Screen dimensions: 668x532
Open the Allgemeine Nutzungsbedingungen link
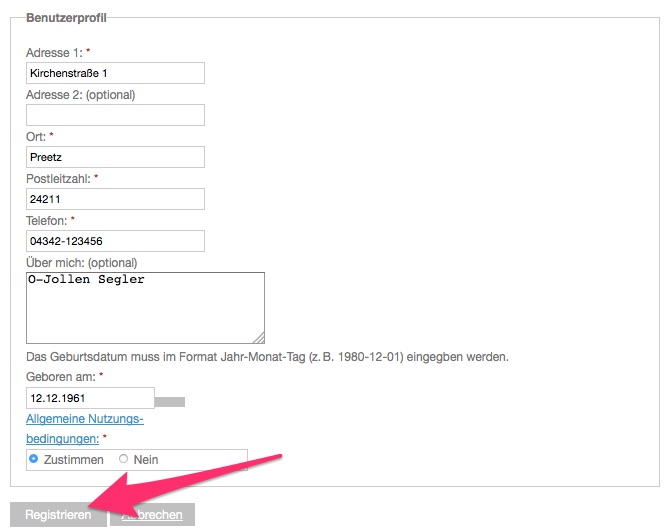click(85, 428)
